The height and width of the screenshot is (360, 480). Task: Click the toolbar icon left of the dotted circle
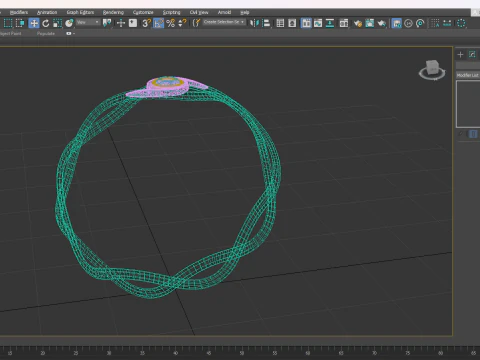(447, 23)
